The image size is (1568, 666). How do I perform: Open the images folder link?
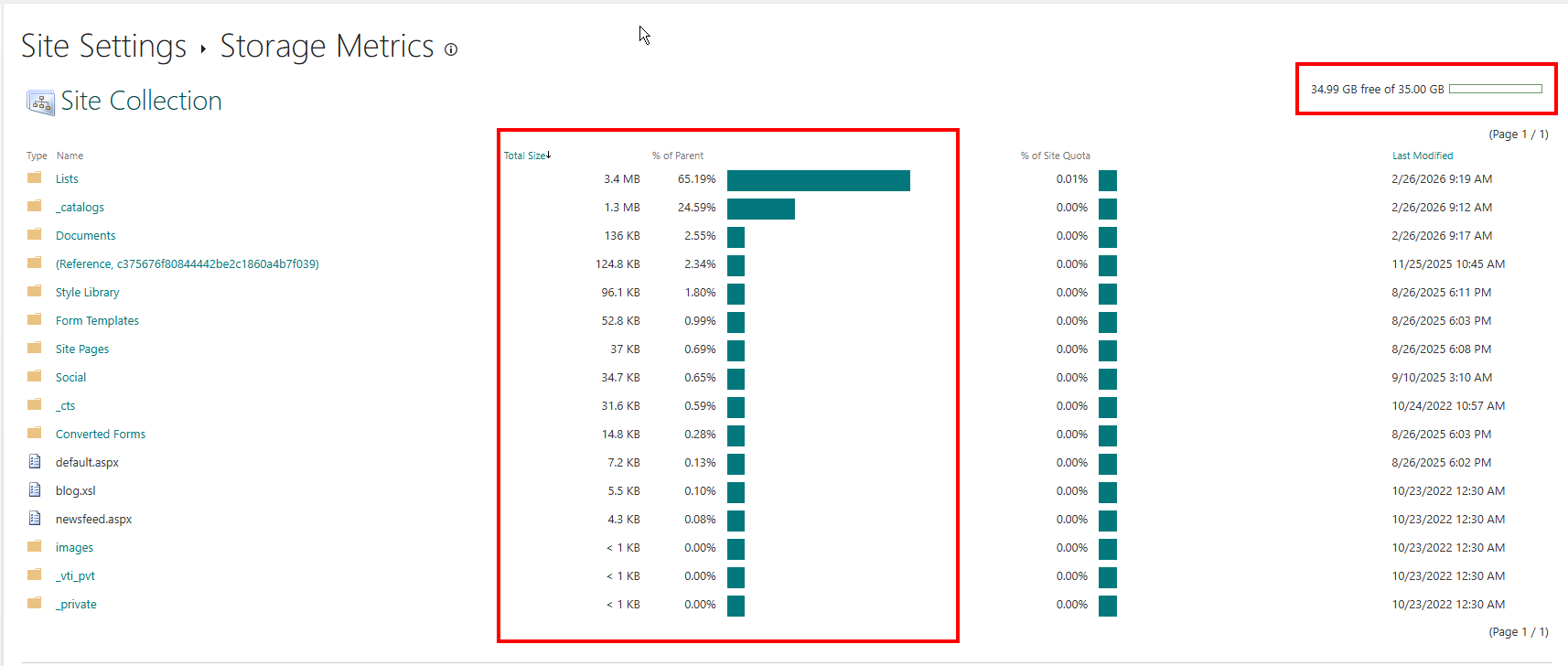tap(74, 548)
